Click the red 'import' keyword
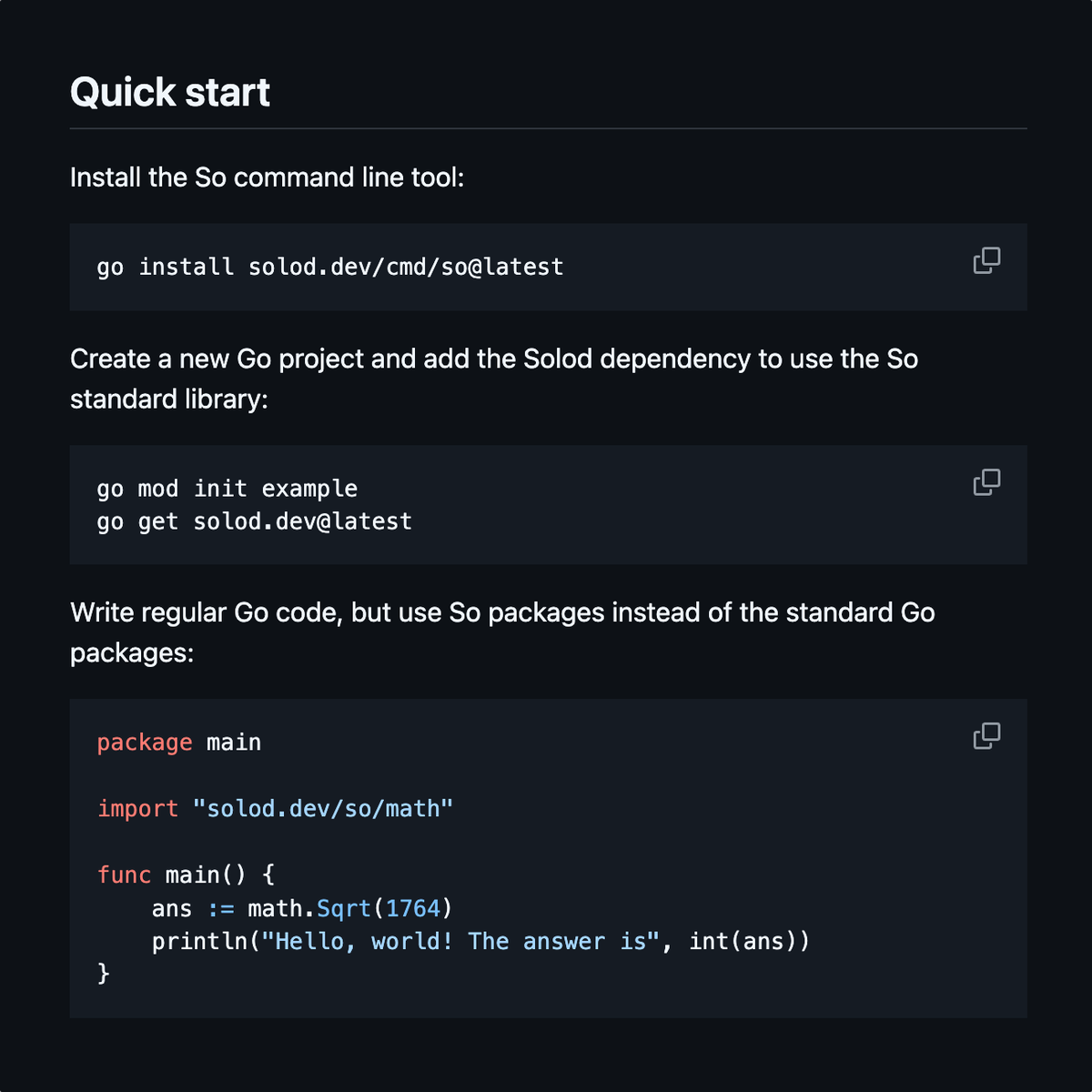Screen dimensions: 1092x1092 [137, 808]
